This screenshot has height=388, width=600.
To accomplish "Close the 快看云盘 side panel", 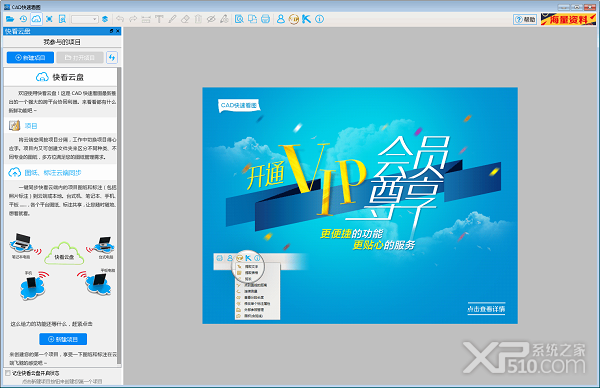I will [x=117, y=31].
